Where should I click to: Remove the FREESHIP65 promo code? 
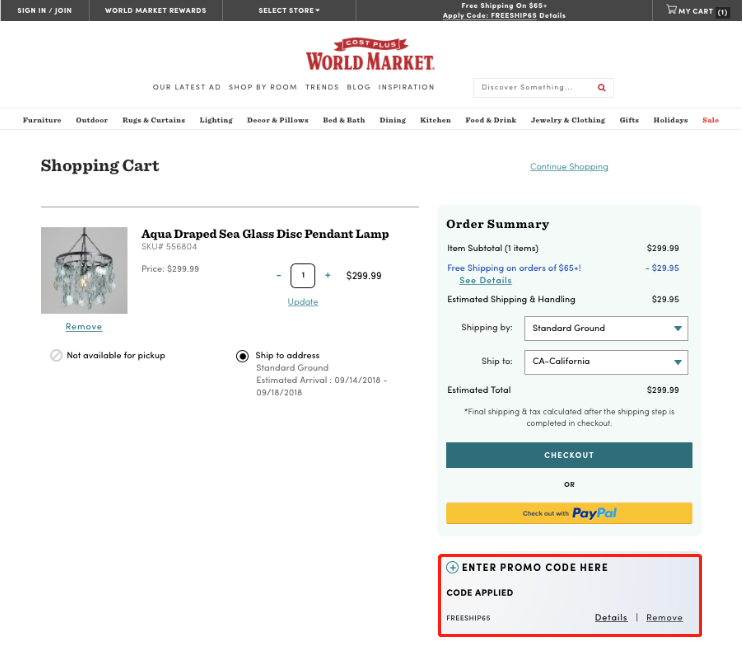tap(664, 617)
